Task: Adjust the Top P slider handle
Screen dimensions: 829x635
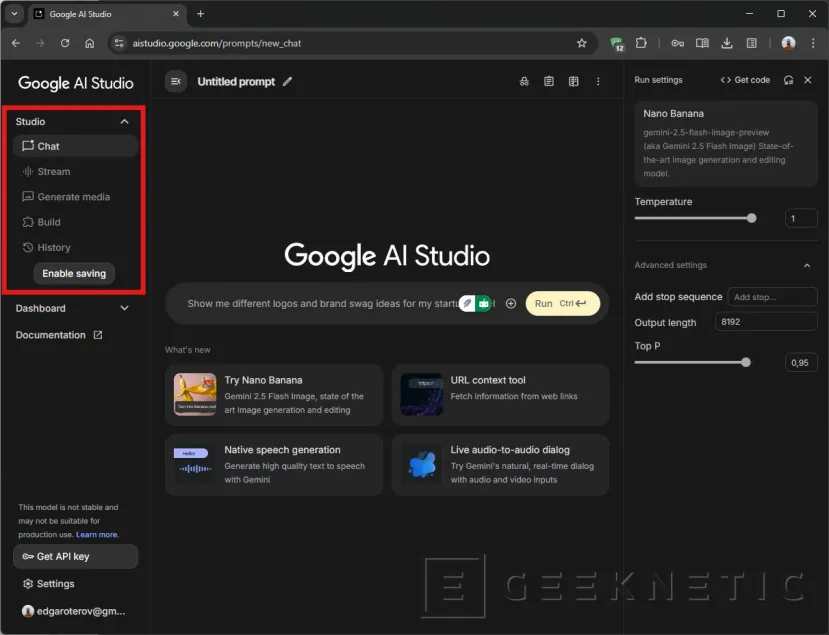Action: coord(745,362)
